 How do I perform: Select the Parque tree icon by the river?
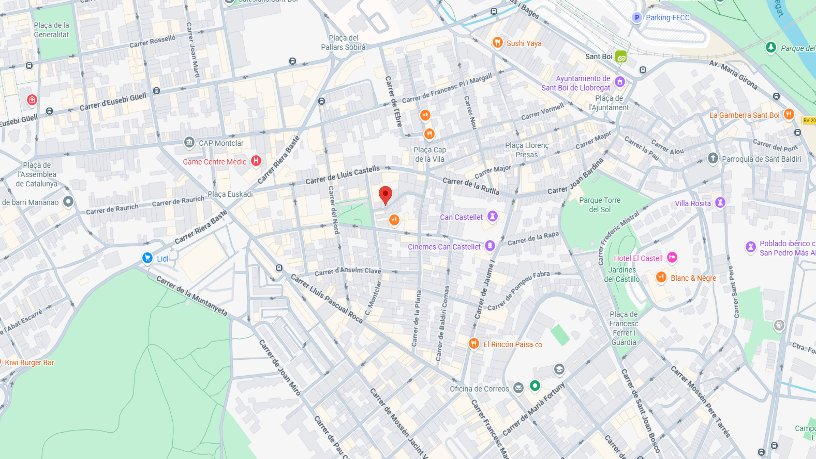click(771, 47)
